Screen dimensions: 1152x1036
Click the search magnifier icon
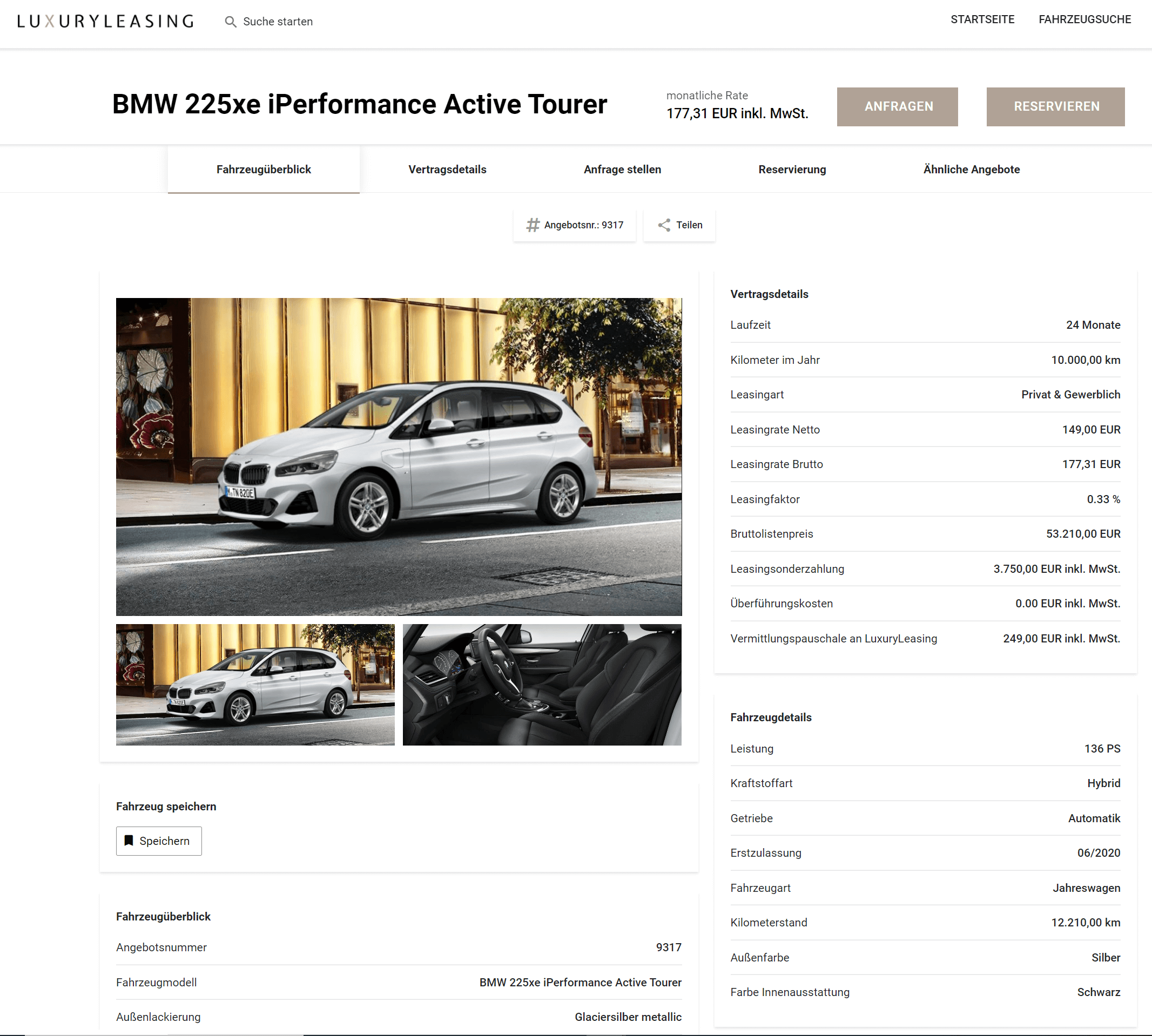click(230, 22)
